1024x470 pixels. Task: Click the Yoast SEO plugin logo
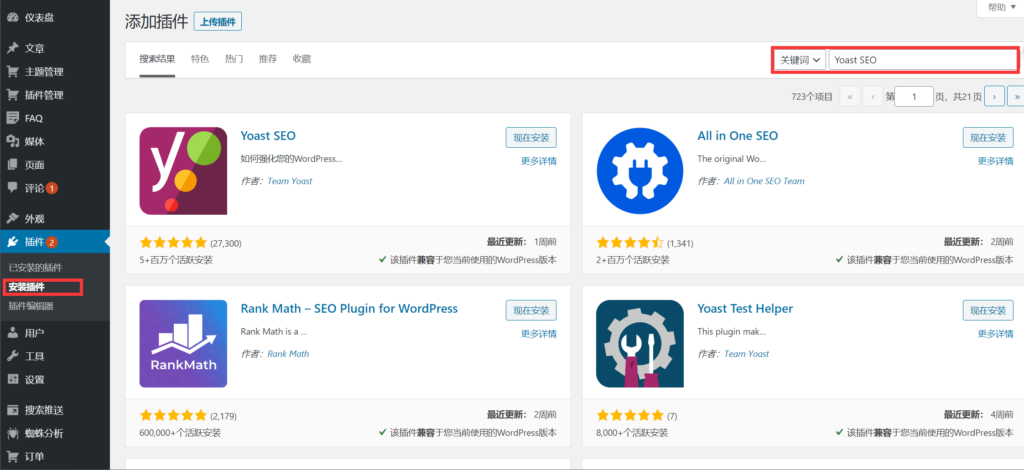[183, 170]
